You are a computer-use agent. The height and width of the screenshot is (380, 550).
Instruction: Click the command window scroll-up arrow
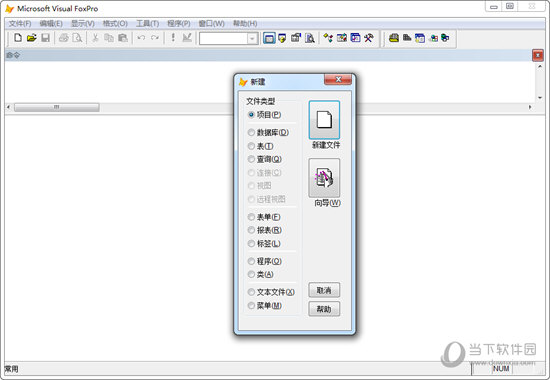coord(540,66)
